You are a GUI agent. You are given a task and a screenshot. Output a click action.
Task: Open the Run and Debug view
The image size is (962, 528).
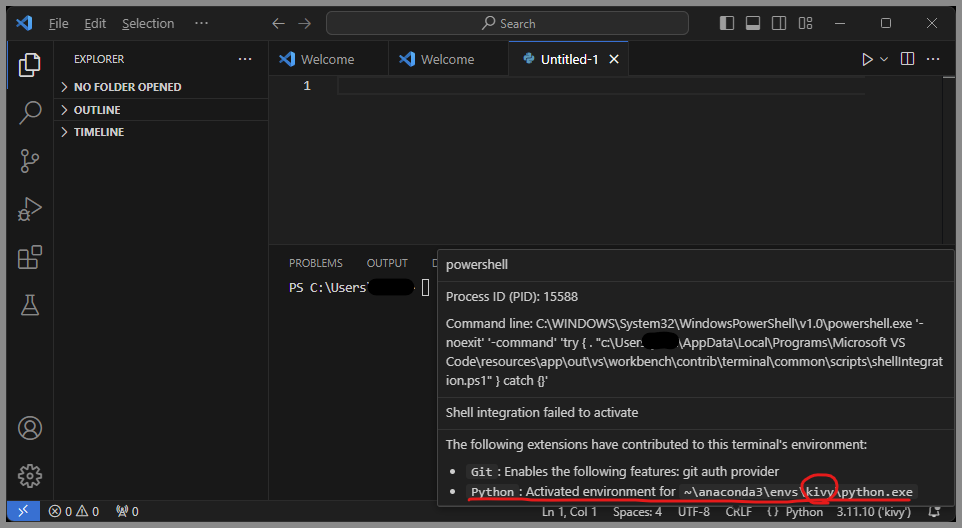(x=29, y=209)
